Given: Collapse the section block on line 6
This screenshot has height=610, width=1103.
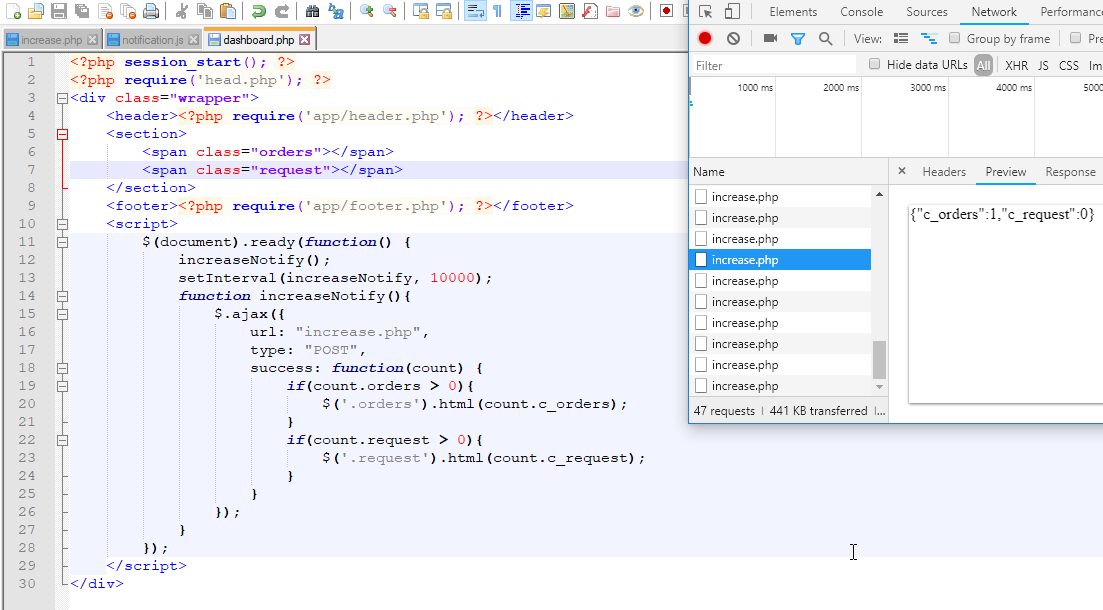Looking at the screenshot, I should pos(63,134).
